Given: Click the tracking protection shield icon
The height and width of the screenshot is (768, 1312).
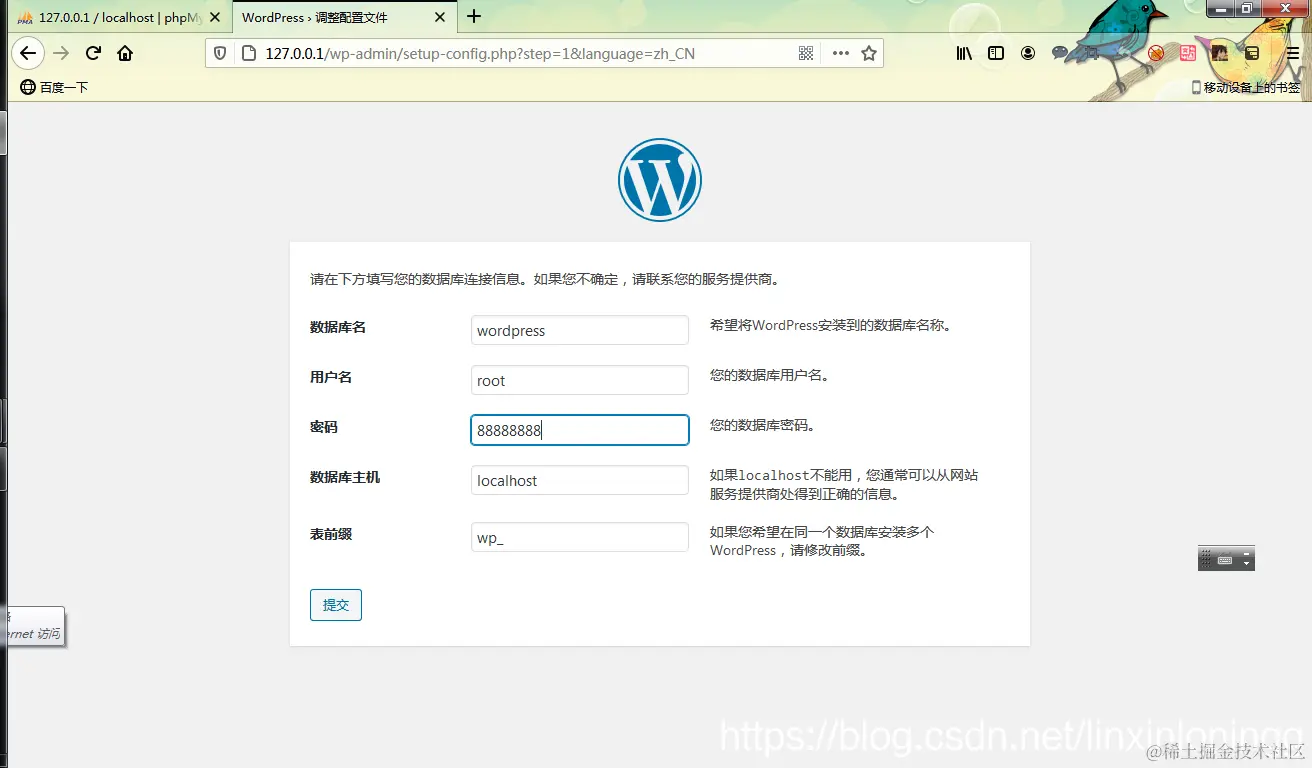Looking at the screenshot, I should pos(221,53).
